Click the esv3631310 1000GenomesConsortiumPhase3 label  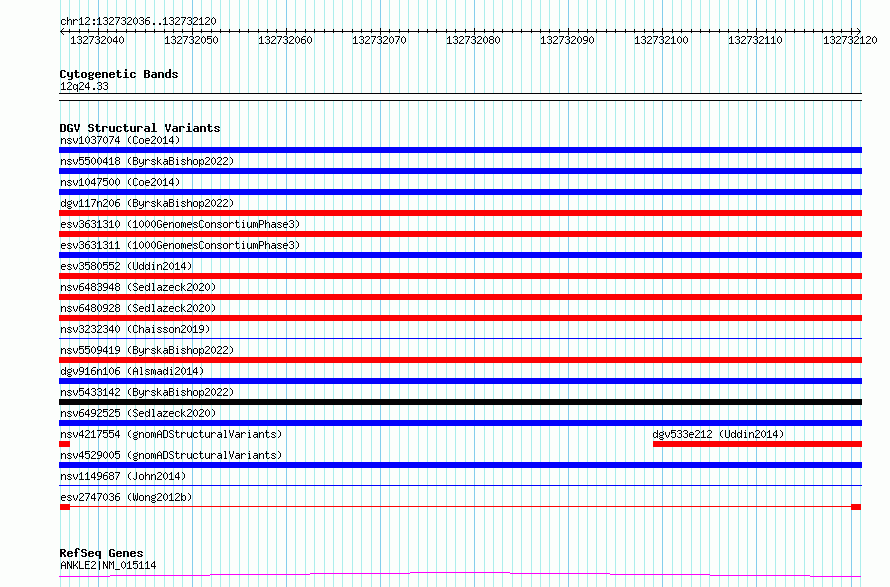(x=180, y=224)
